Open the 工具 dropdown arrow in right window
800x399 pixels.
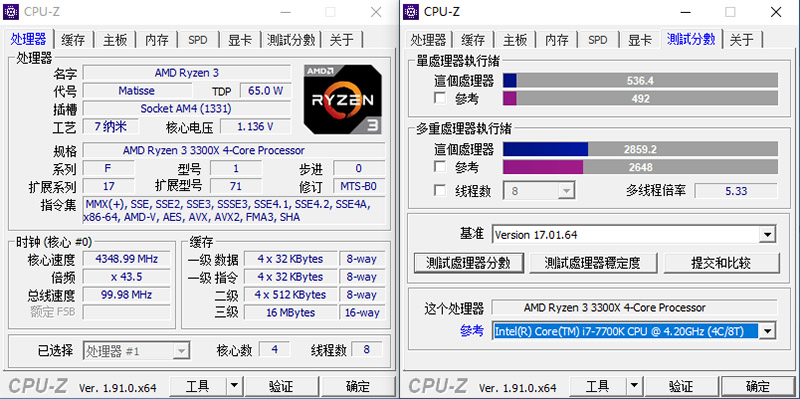tap(634, 386)
